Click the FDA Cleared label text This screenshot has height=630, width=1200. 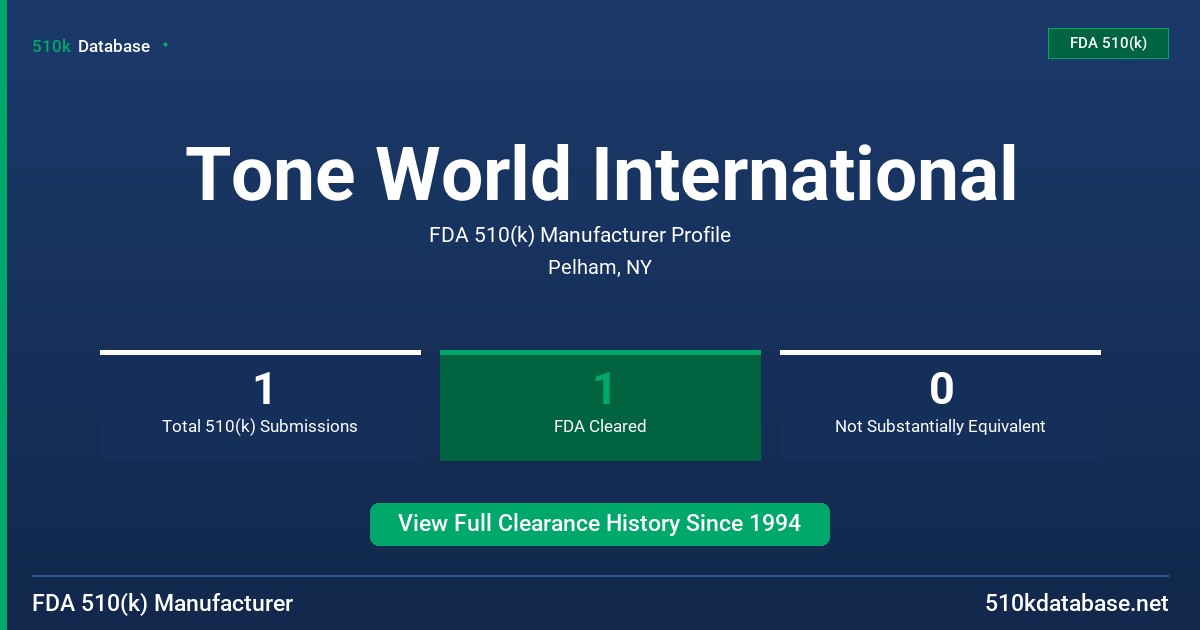[x=600, y=426]
